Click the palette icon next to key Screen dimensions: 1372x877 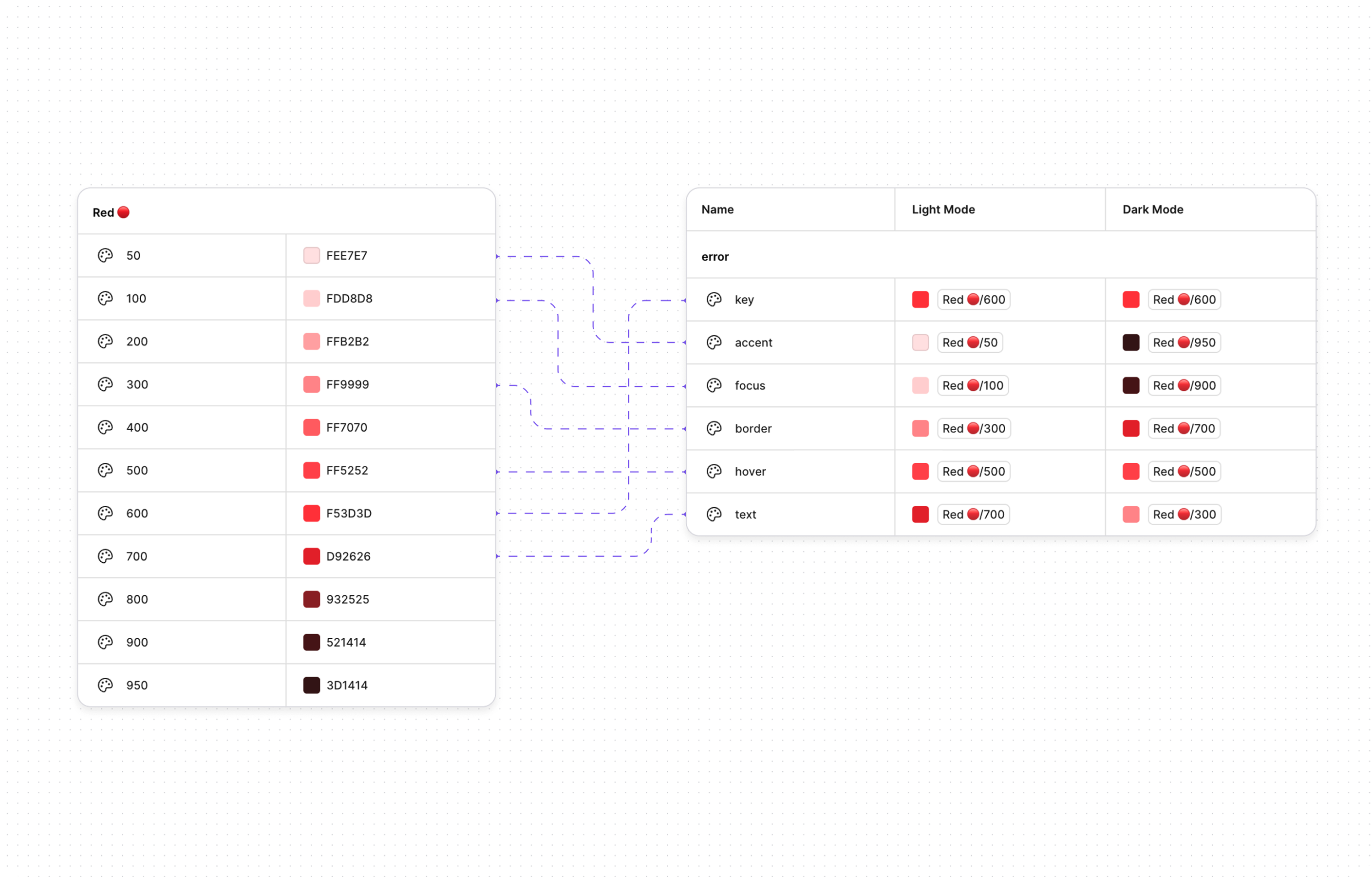tap(714, 300)
